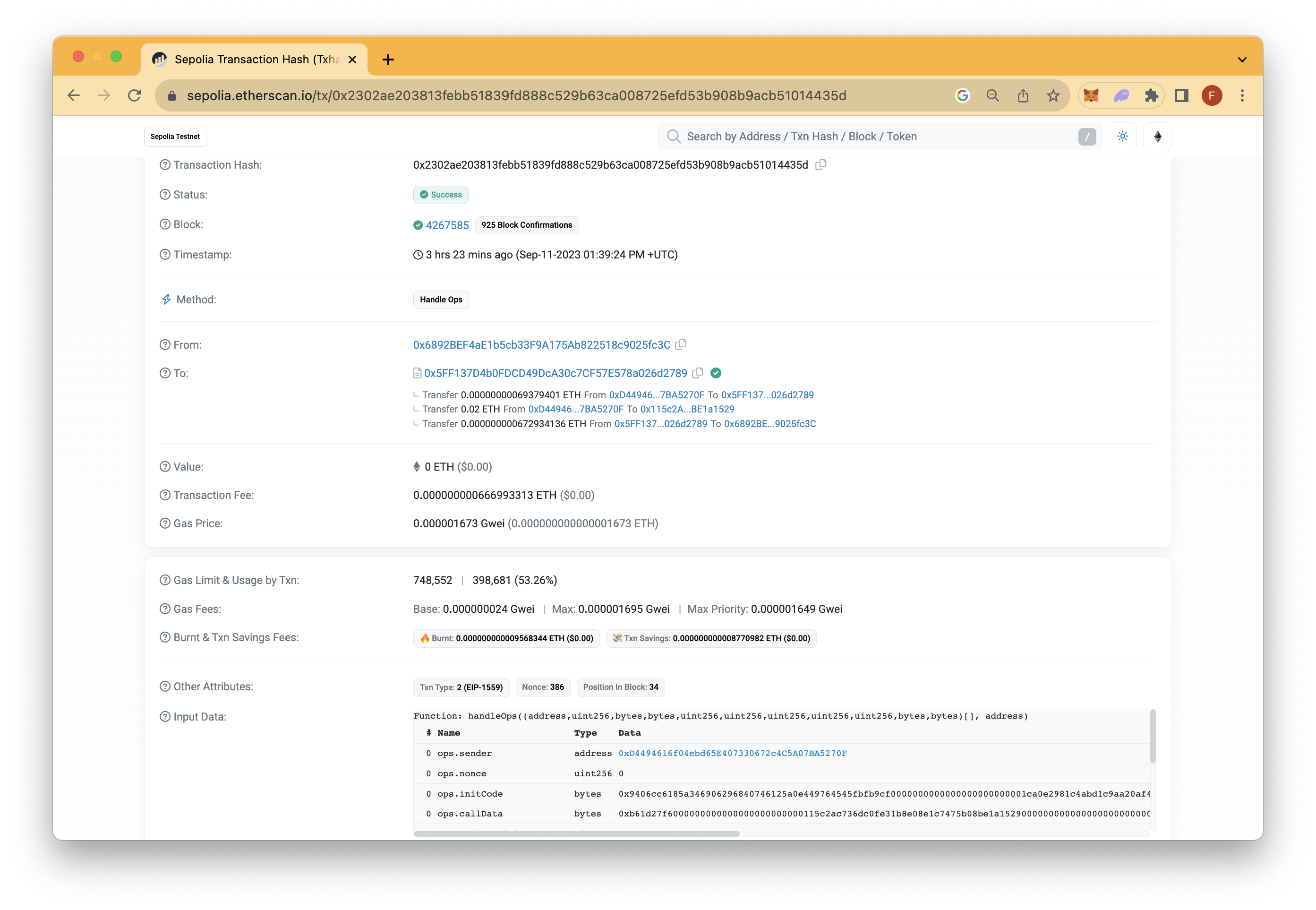Open the purple ghost wallet extension

pos(1121,95)
